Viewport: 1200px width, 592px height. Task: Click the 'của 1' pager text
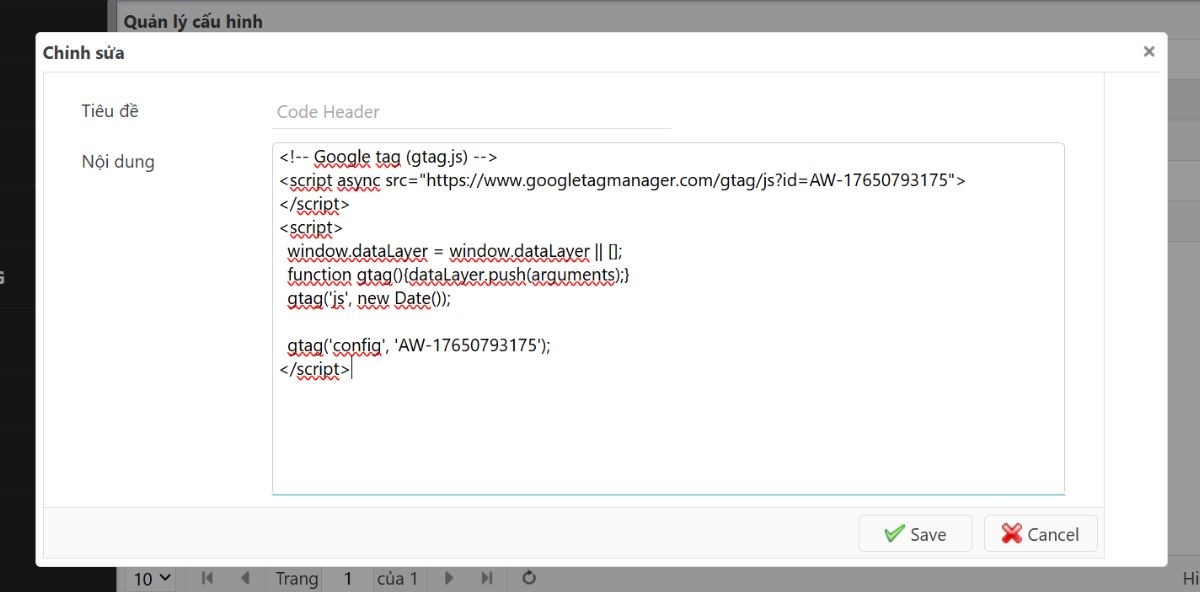pos(397,578)
